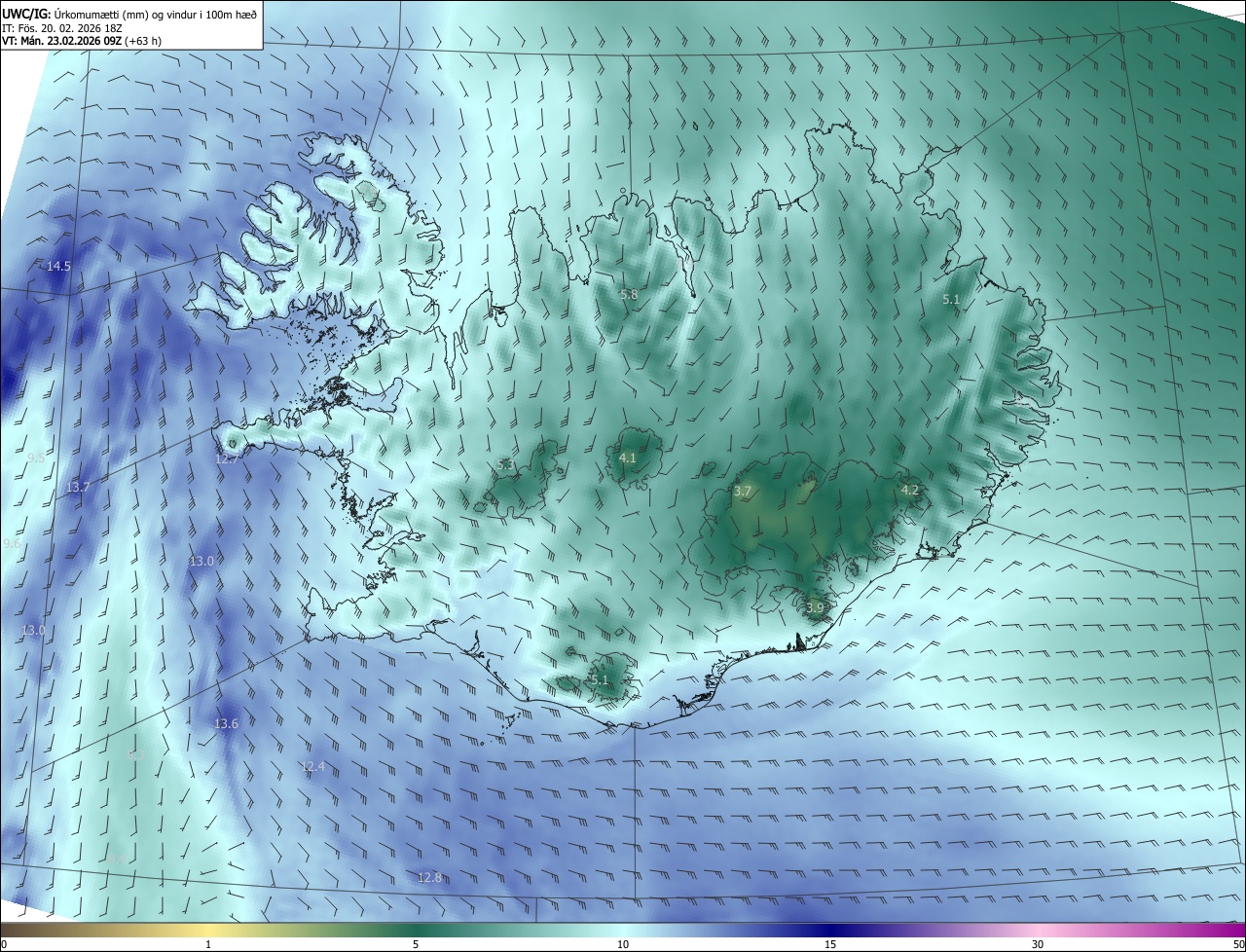Viewport: 1246px width, 952px height.
Task: Click the 5 tick on color scale
Action: click(416, 944)
